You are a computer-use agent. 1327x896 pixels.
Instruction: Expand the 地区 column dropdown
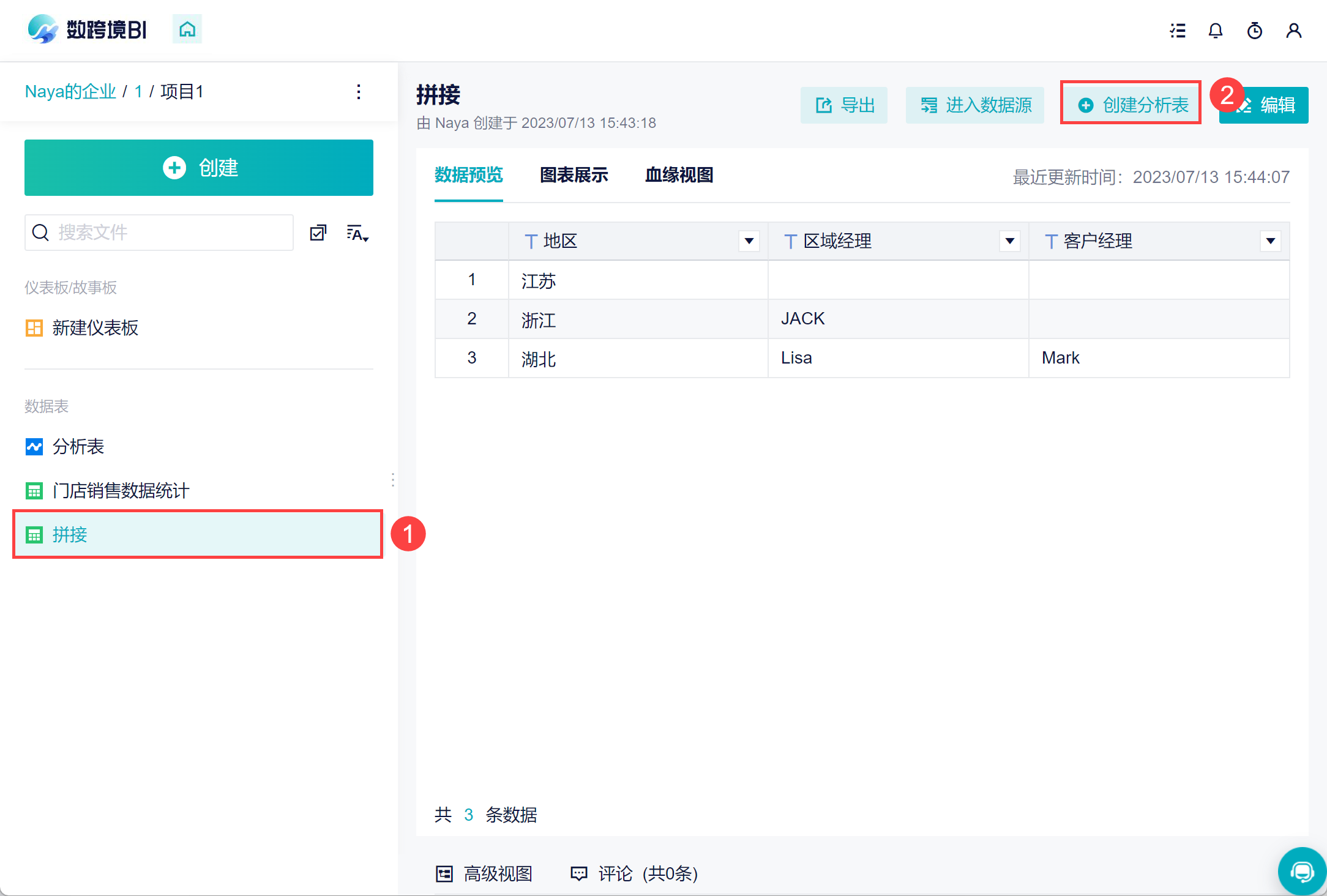[x=749, y=241]
